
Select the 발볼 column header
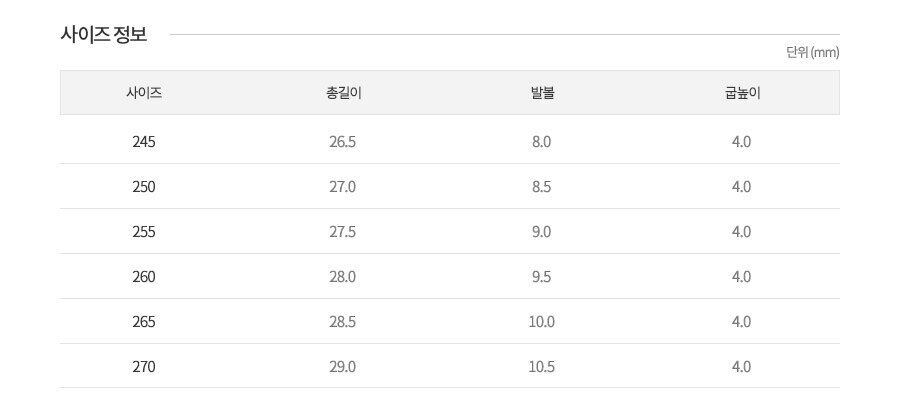click(x=542, y=93)
